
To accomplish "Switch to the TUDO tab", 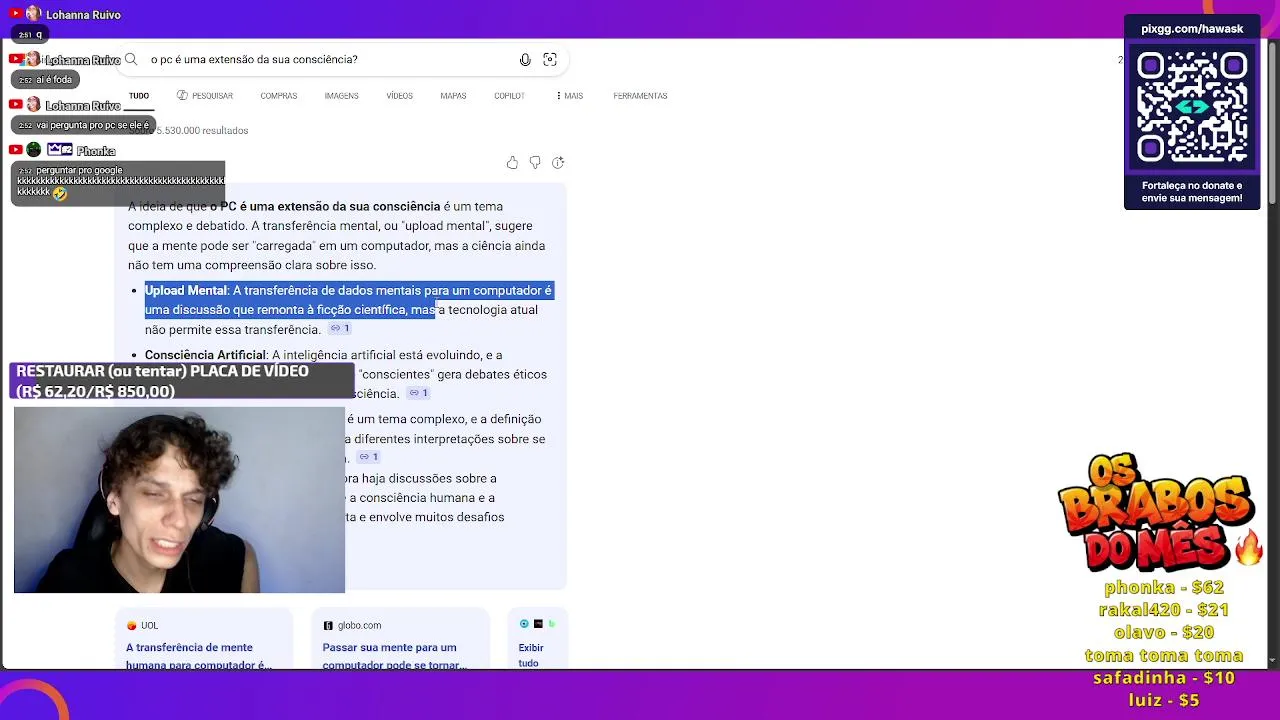I will tap(139, 96).
